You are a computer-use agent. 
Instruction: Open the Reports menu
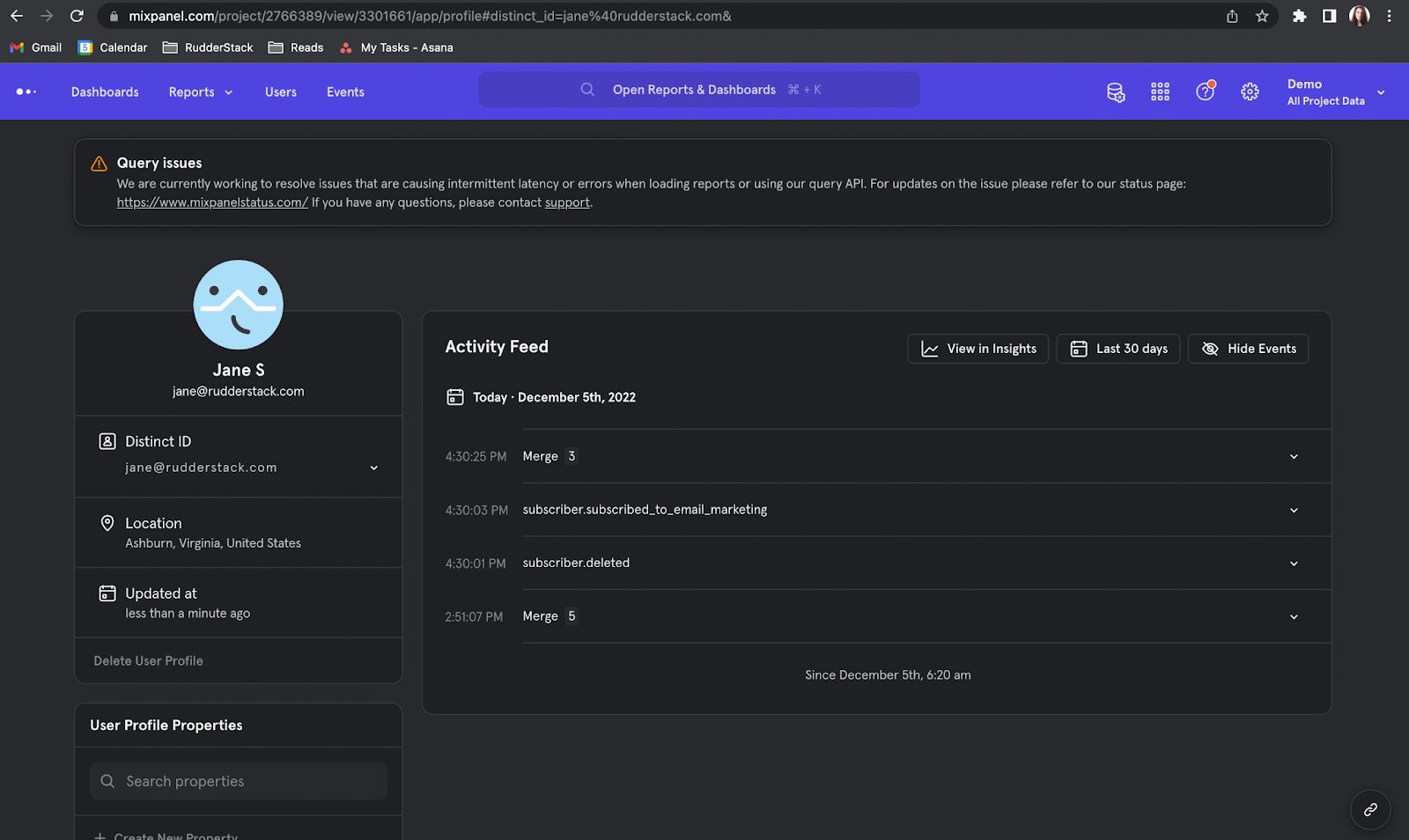(201, 92)
